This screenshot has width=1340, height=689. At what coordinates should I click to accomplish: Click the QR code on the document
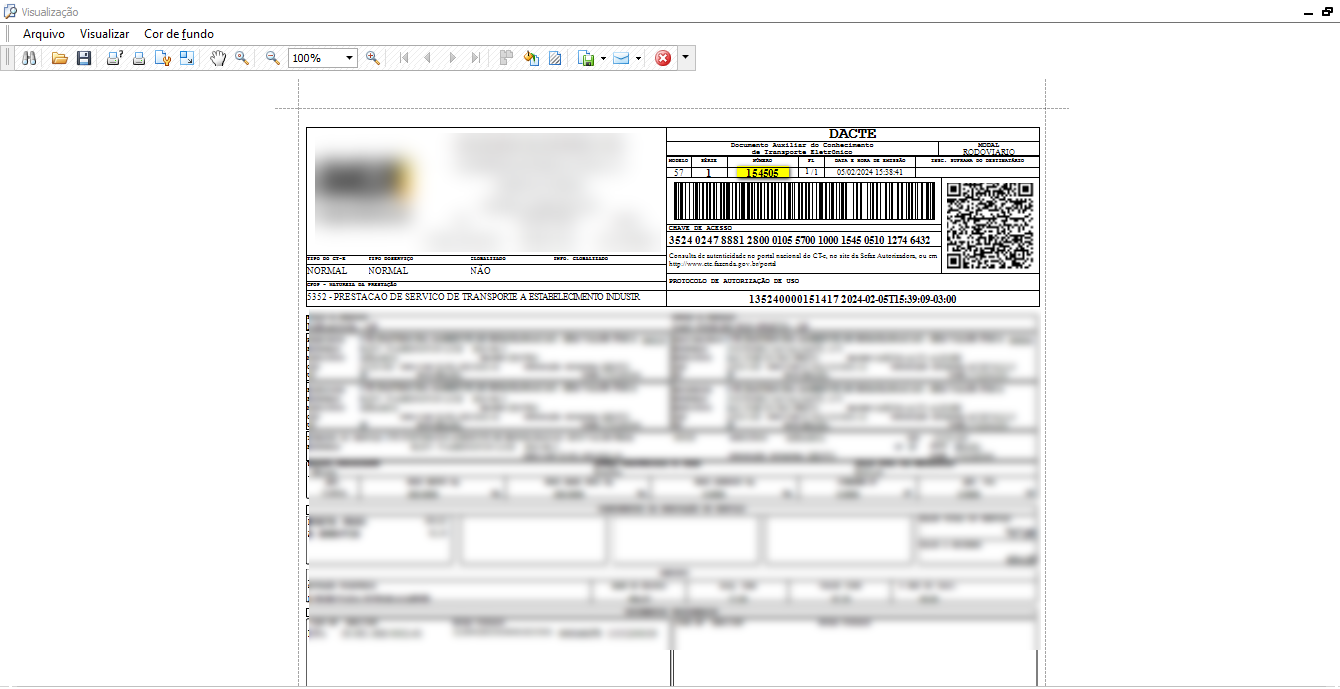click(990, 226)
